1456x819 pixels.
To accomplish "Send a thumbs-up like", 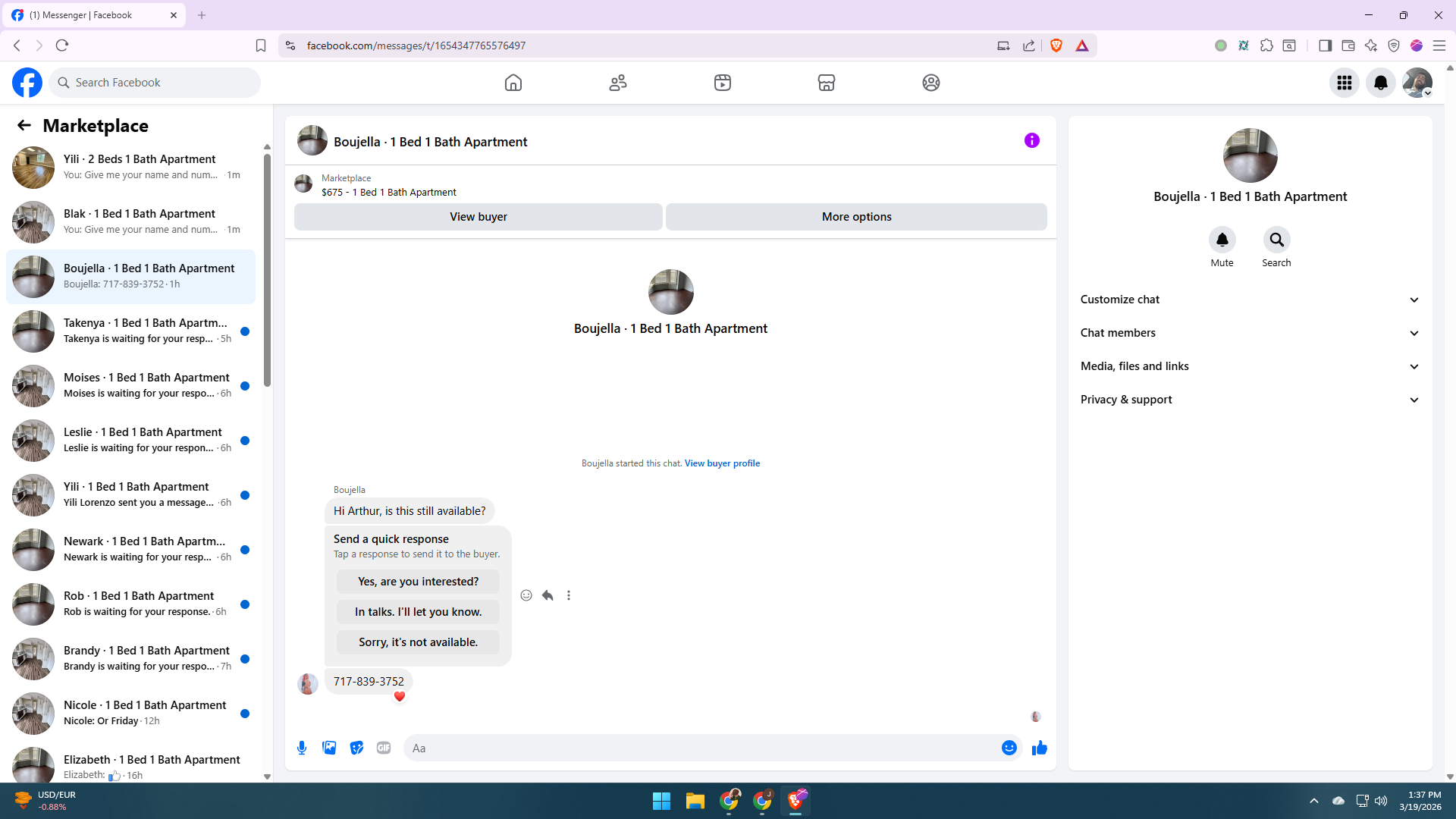I will [x=1039, y=748].
